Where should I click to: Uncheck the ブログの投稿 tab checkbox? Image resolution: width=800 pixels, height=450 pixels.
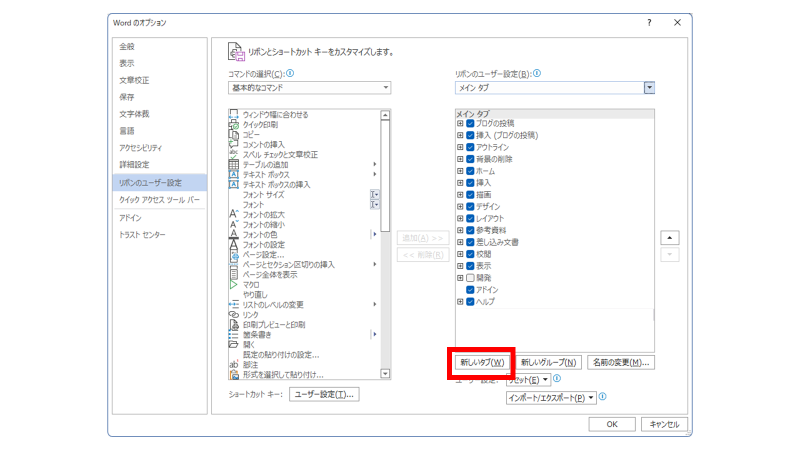(470, 123)
